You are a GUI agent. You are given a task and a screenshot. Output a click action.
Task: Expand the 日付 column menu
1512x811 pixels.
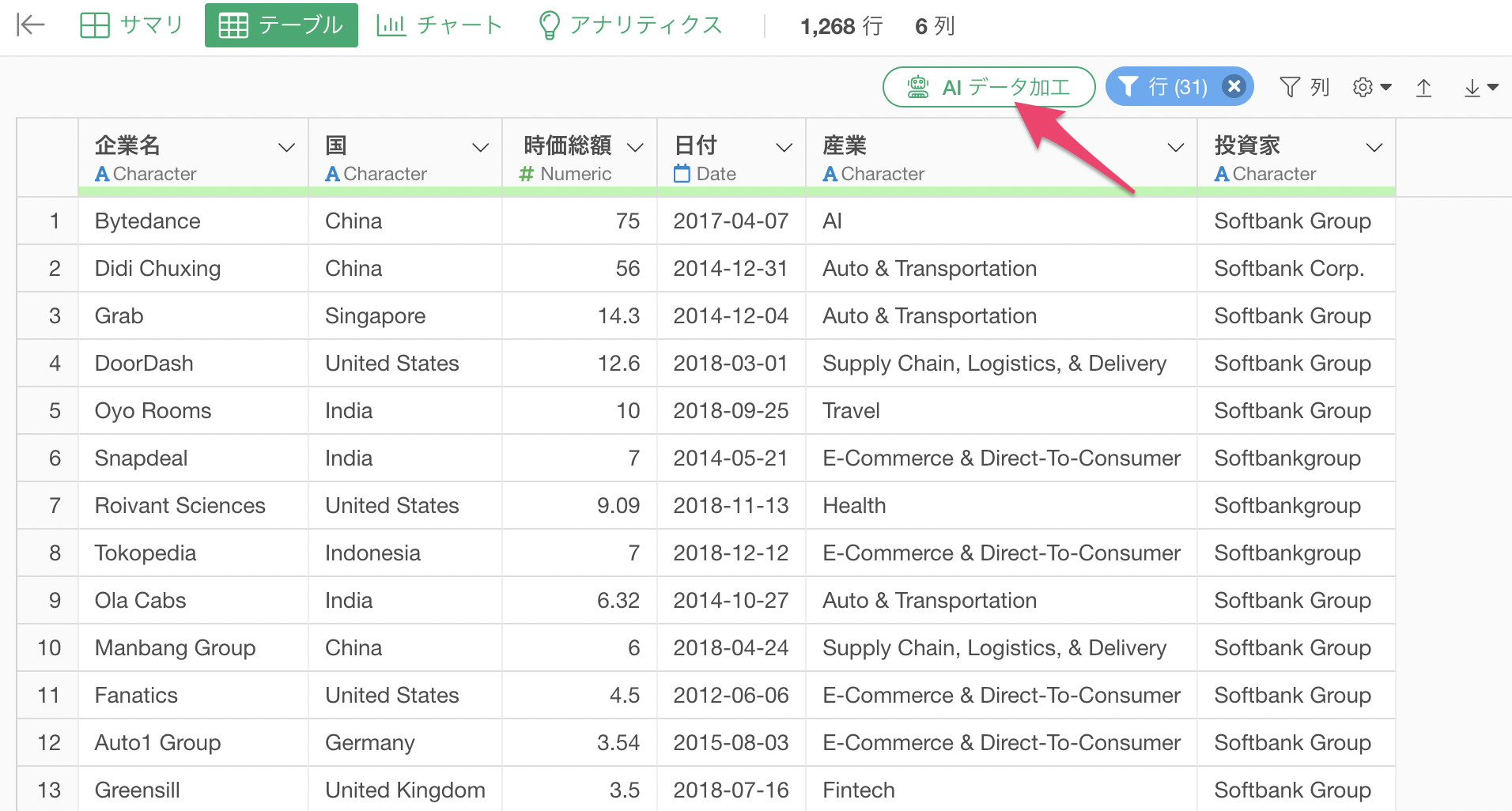point(784,148)
